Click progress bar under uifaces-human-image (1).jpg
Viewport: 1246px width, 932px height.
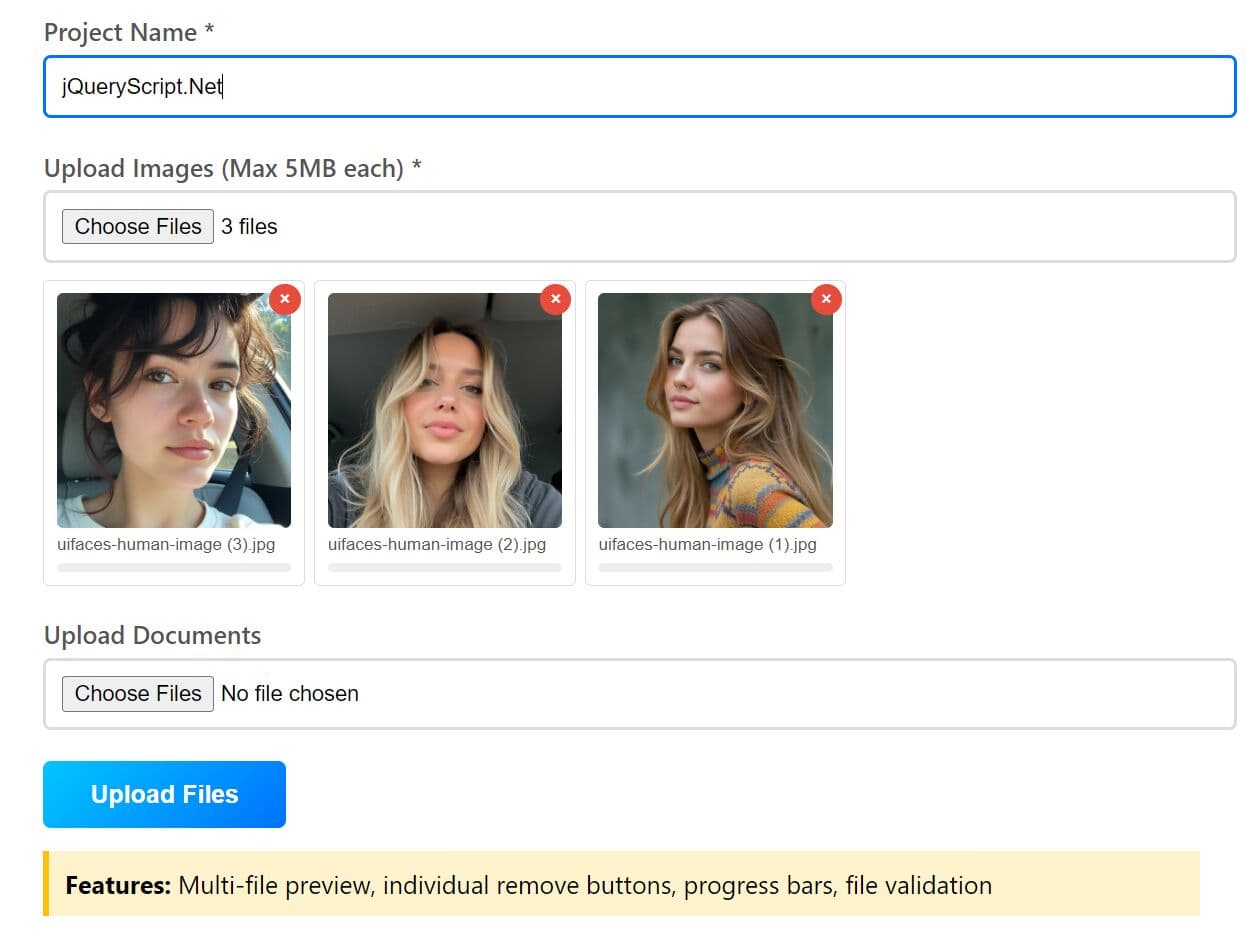[x=715, y=568]
